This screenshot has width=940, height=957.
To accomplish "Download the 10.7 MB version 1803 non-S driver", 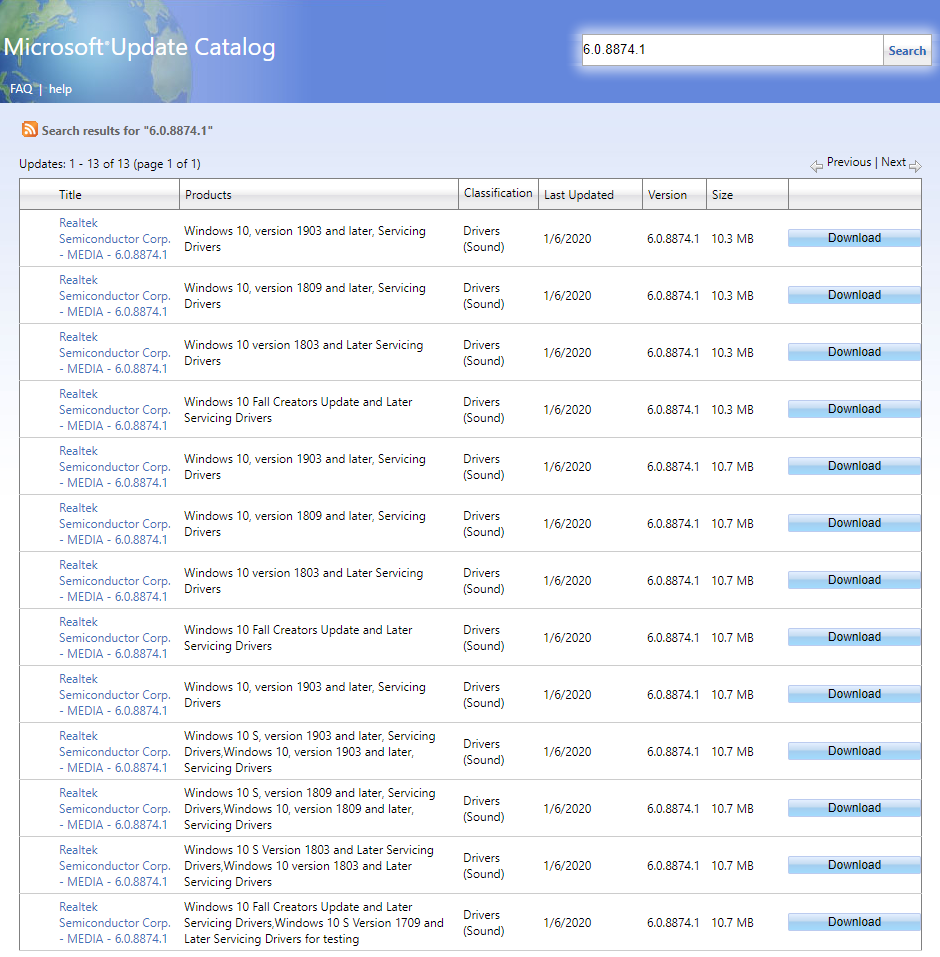I will coord(854,580).
